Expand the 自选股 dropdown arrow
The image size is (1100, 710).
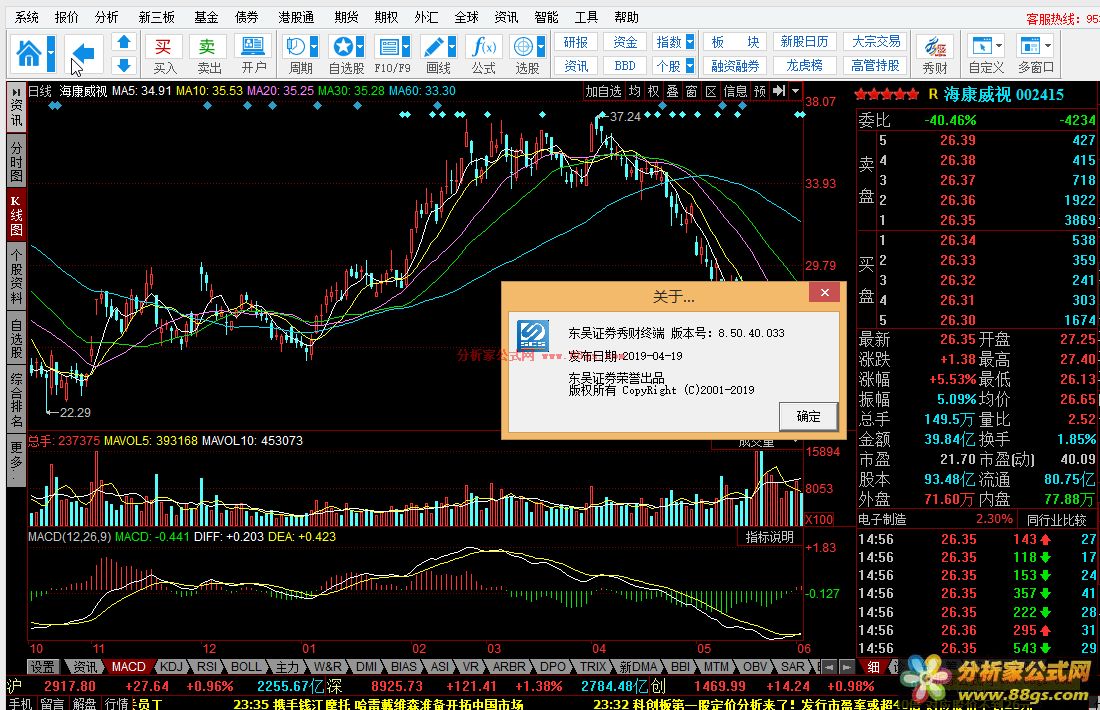point(360,47)
